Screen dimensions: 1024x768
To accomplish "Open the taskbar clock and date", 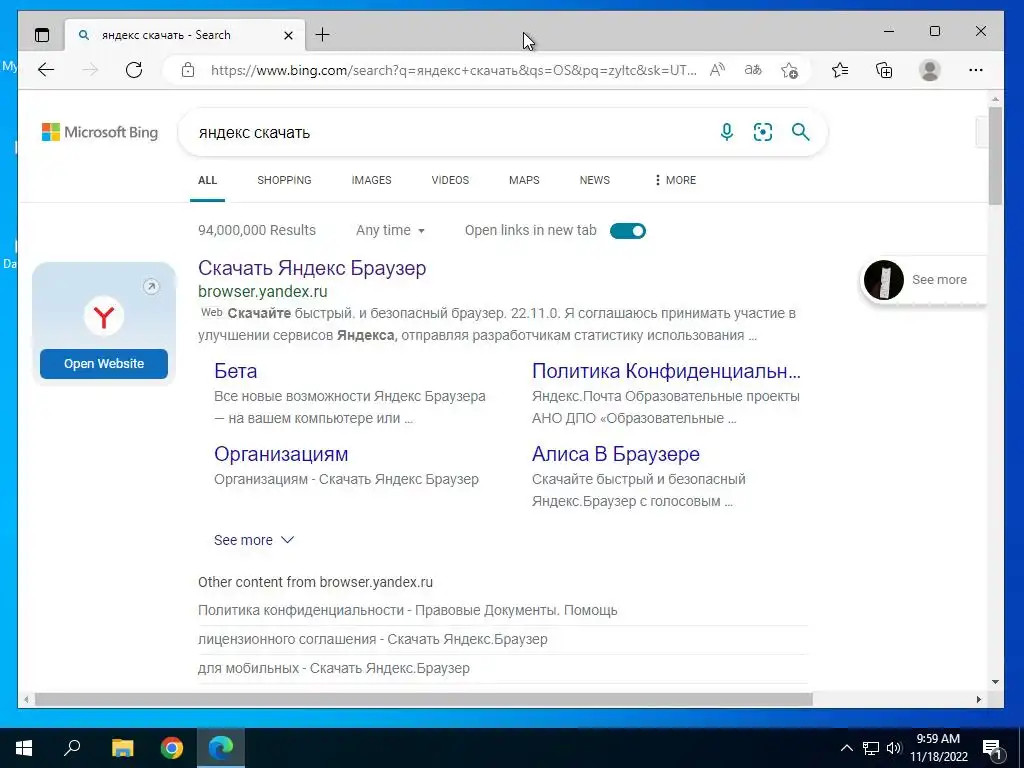I will pos(938,748).
